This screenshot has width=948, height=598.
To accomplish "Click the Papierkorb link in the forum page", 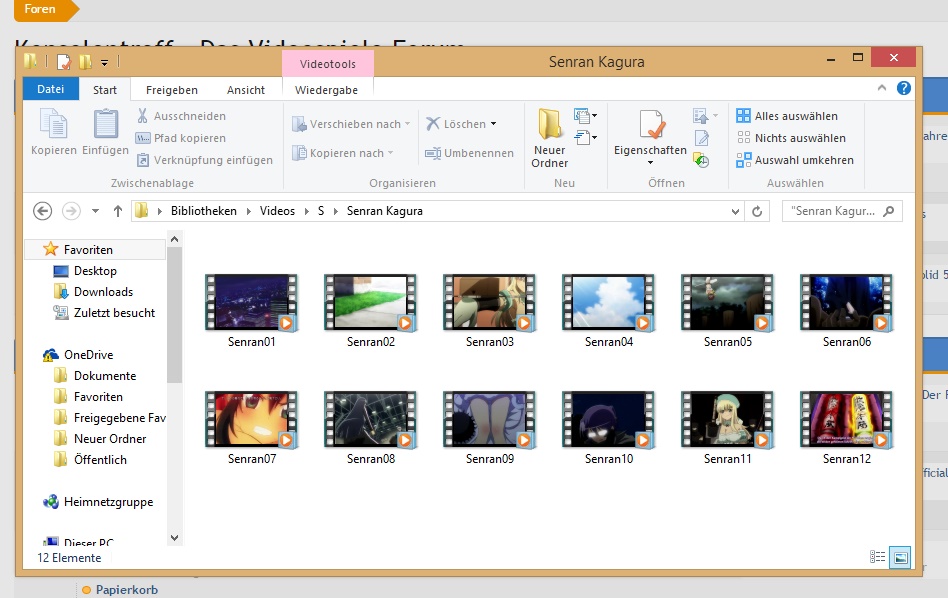I will pos(127,590).
